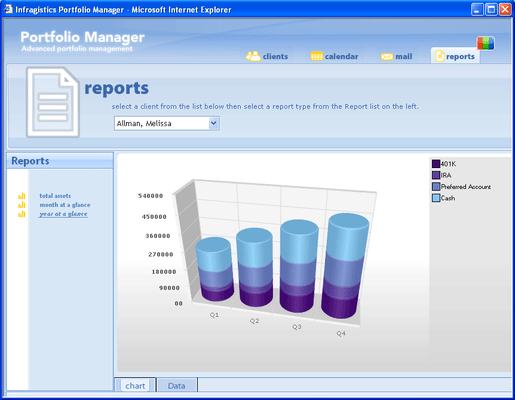The width and height of the screenshot is (515, 400).
Task: Minimize the Internet Explorer window
Action: (x=477, y=9)
